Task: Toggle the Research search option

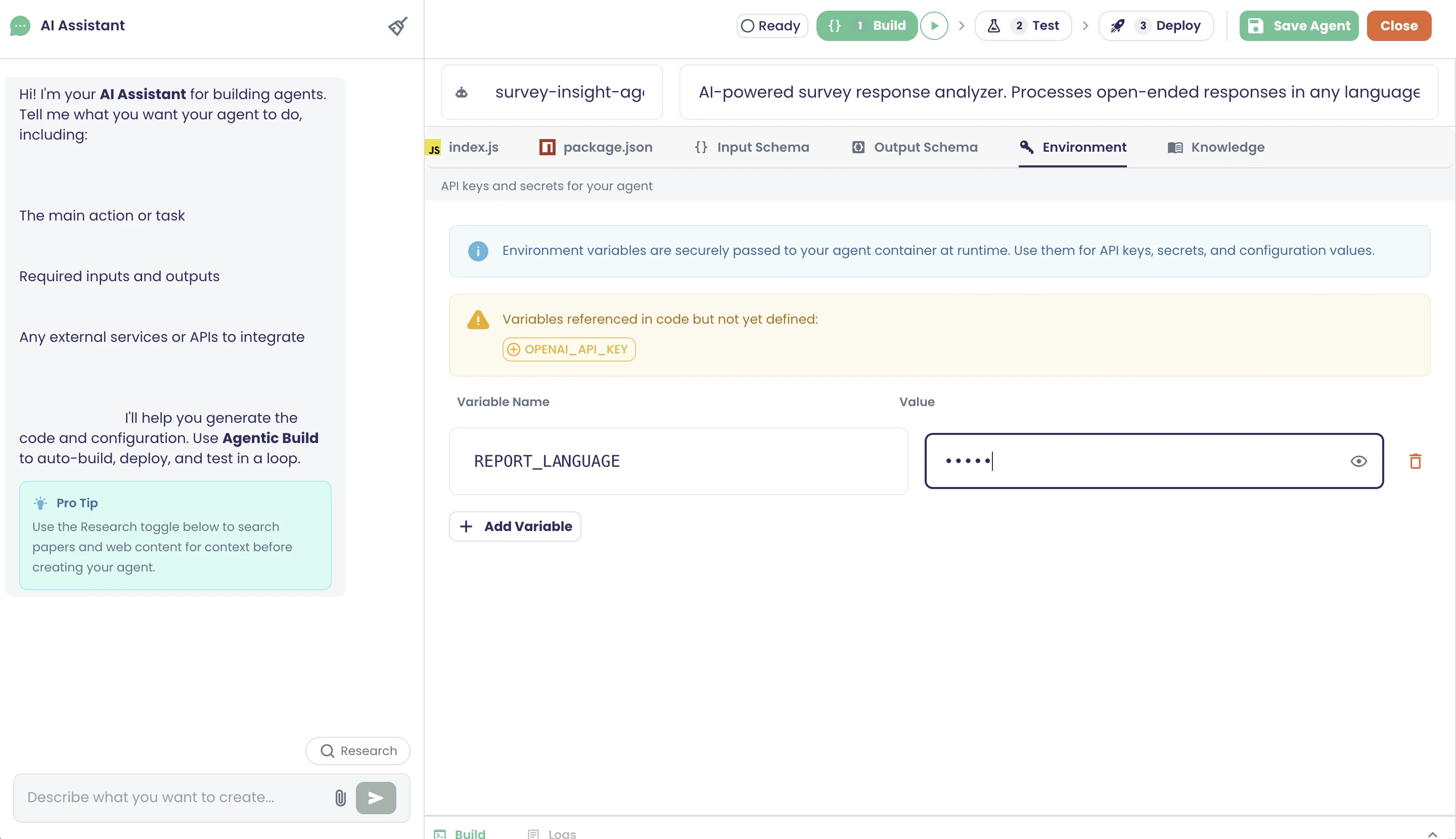Action: click(357, 750)
